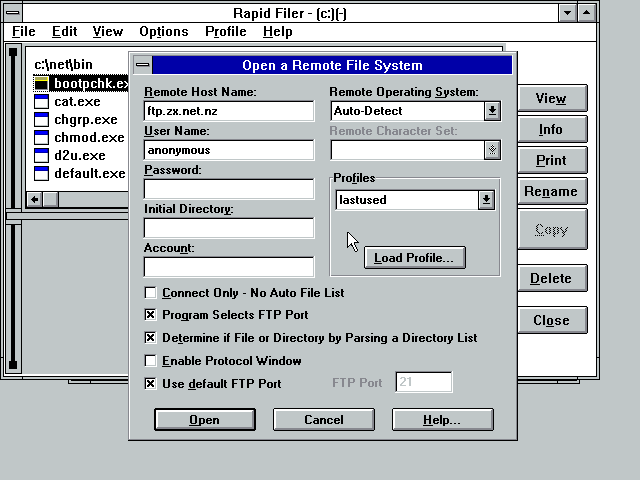Enable Connect Only - No Auto File List
The image size is (640, 480).
pos(150,293)
